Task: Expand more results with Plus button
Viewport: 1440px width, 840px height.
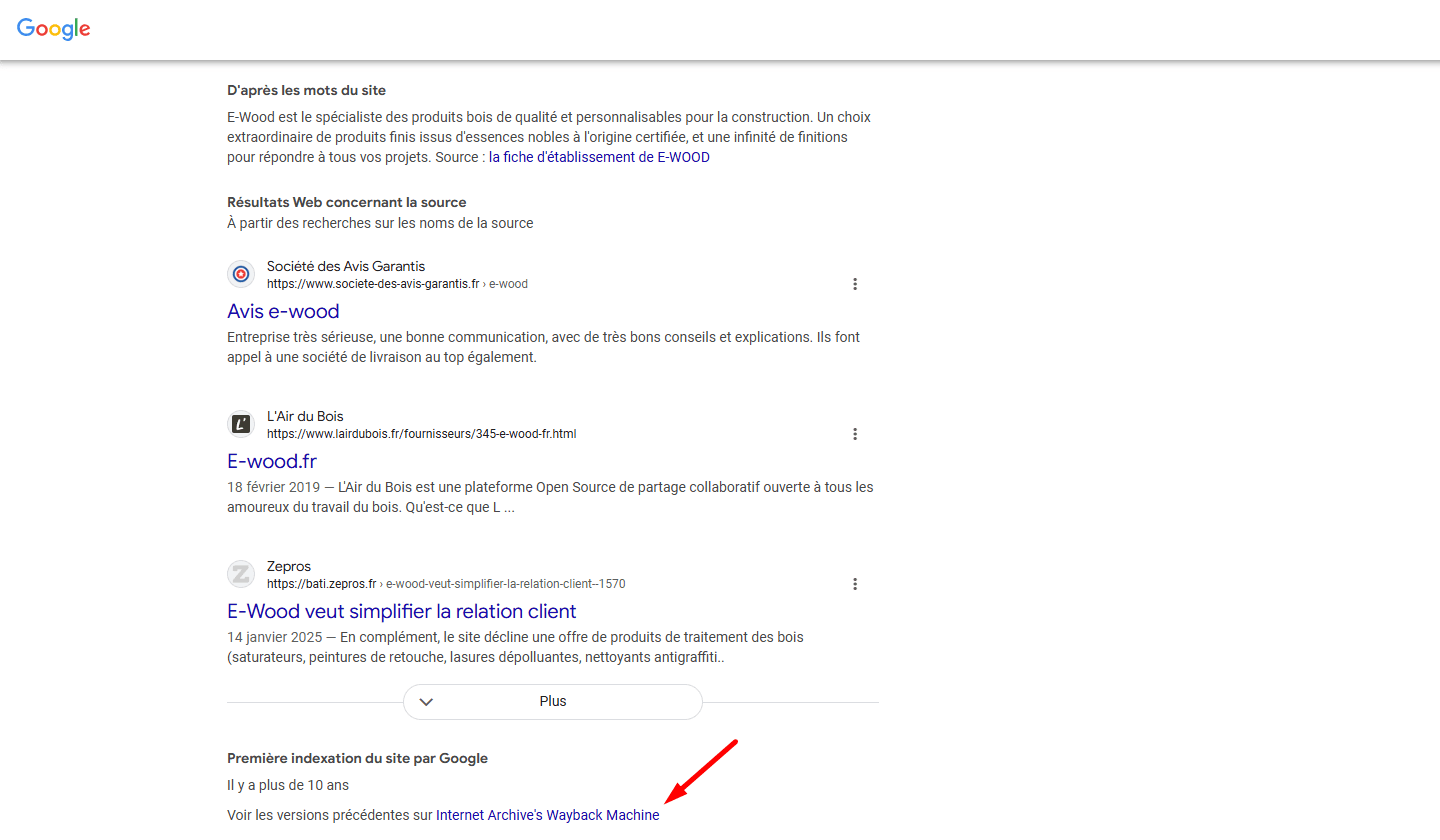Action: pos(553,702)
